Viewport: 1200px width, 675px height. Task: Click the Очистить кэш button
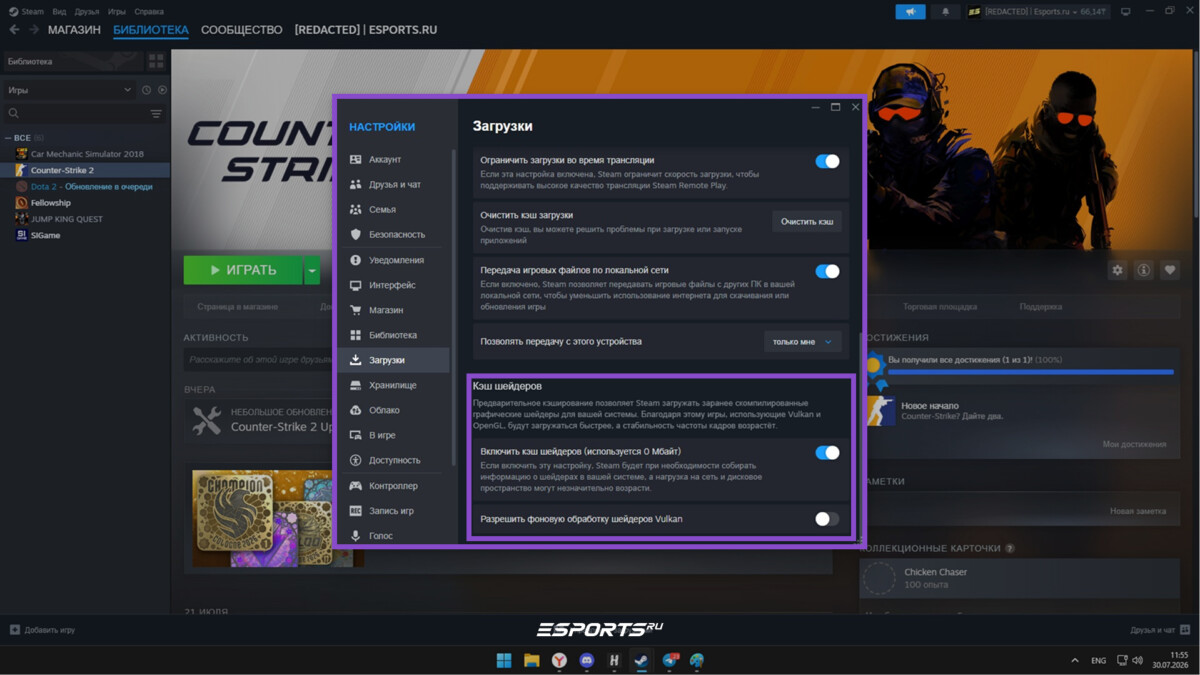807,222
